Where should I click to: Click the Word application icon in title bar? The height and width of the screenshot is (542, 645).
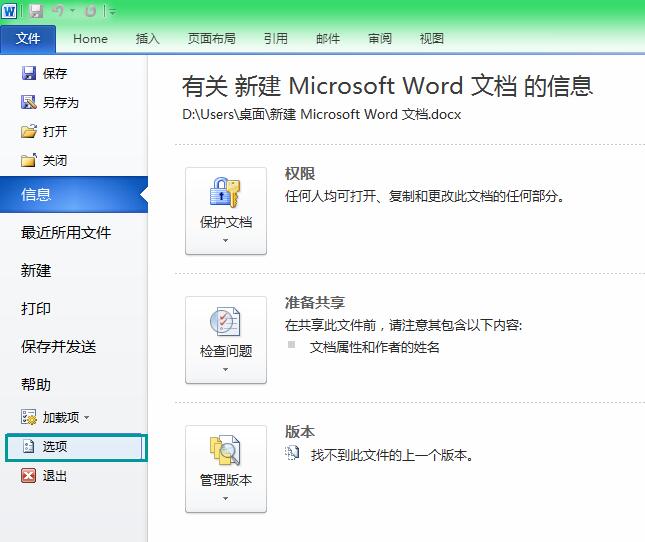9,11
